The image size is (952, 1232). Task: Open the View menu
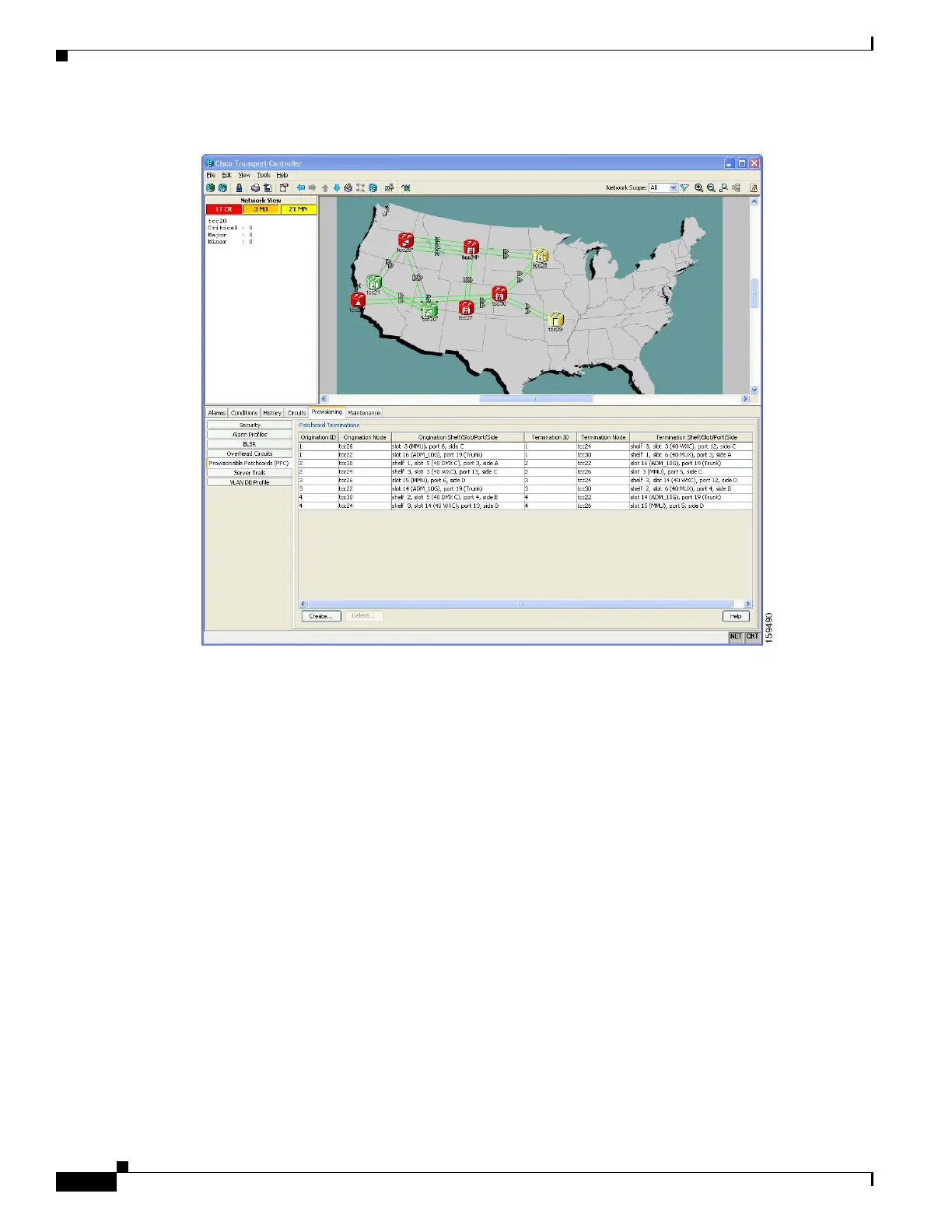tap(244, 175)
